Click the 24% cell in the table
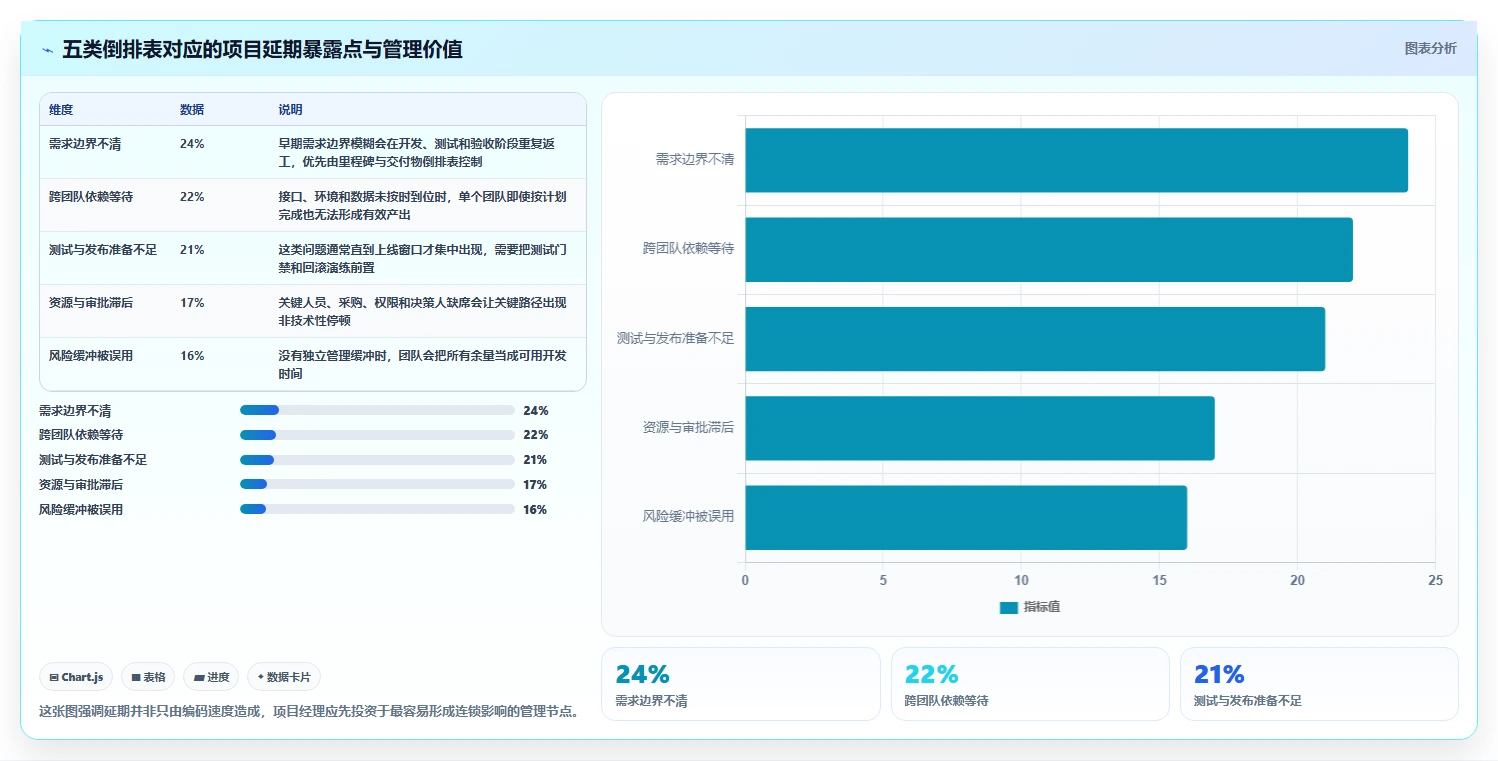Screen dimensions: 1498x761 (192, 144)
